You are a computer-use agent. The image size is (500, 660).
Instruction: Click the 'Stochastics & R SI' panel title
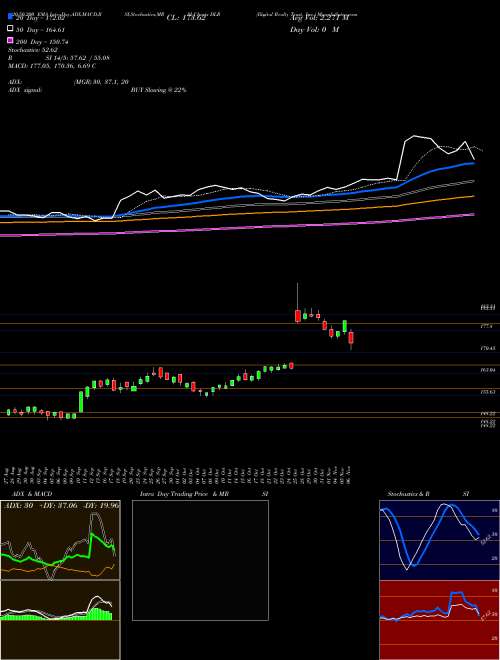[x=428, y=494]
